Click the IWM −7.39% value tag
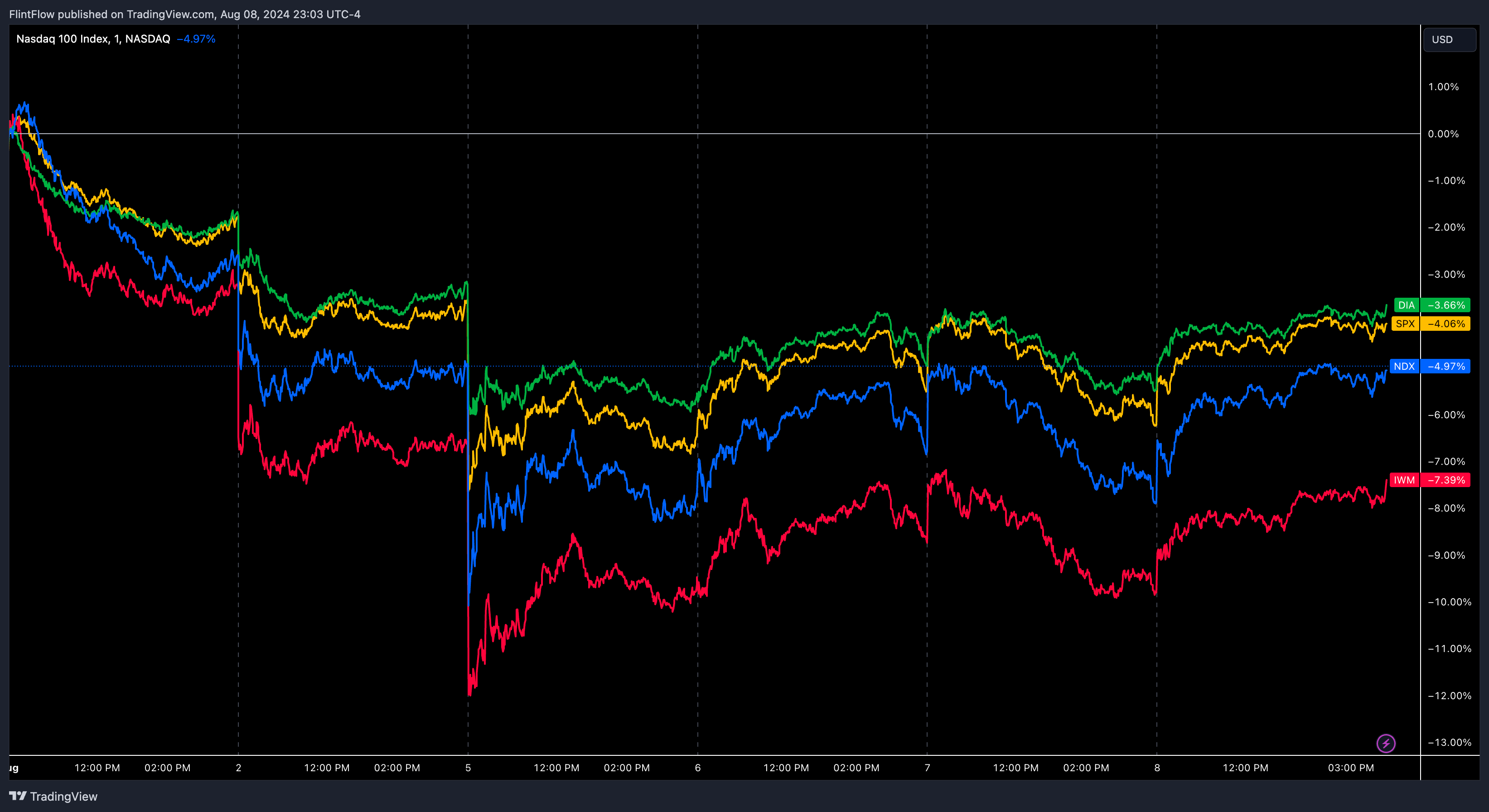This screenshot has height=812, width=1489. click(x=1445, y=480)
